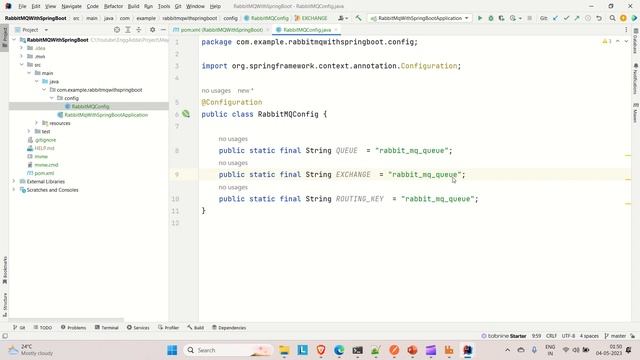Open Brave browser from taskbar
640x360 pixels.
pyautogui.click(x=321, y=350)
